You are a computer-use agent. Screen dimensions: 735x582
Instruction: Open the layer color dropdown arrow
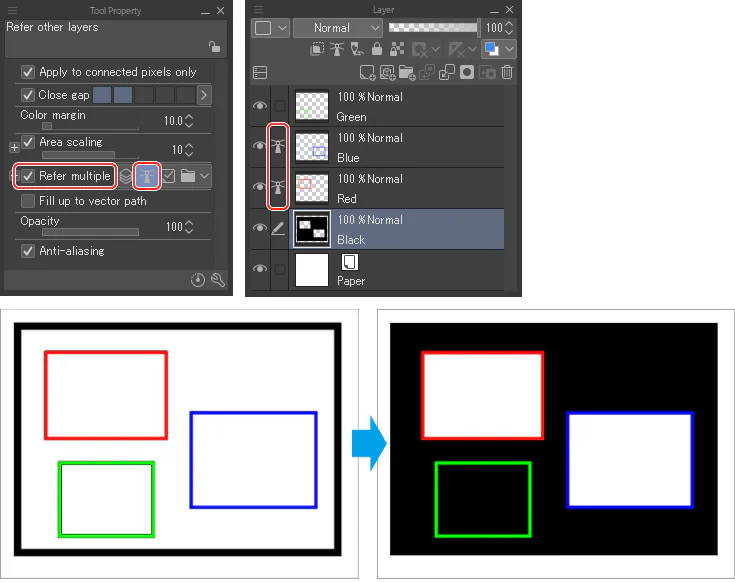tap(510, 49)
